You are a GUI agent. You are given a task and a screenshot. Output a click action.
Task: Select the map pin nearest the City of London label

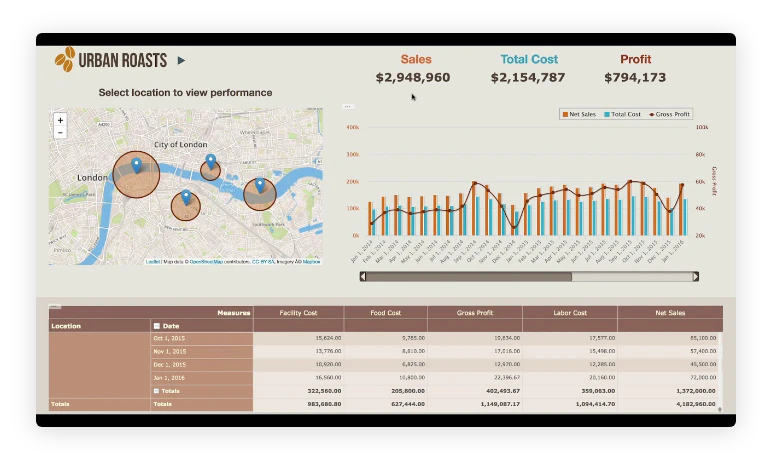211,162
